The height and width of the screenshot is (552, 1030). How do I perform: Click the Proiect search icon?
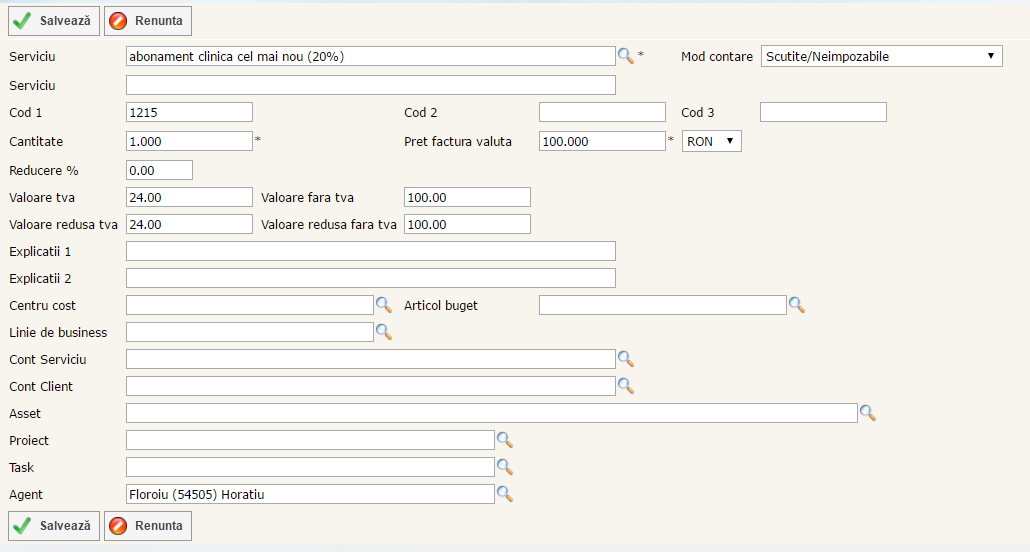[x=504, y=440]
